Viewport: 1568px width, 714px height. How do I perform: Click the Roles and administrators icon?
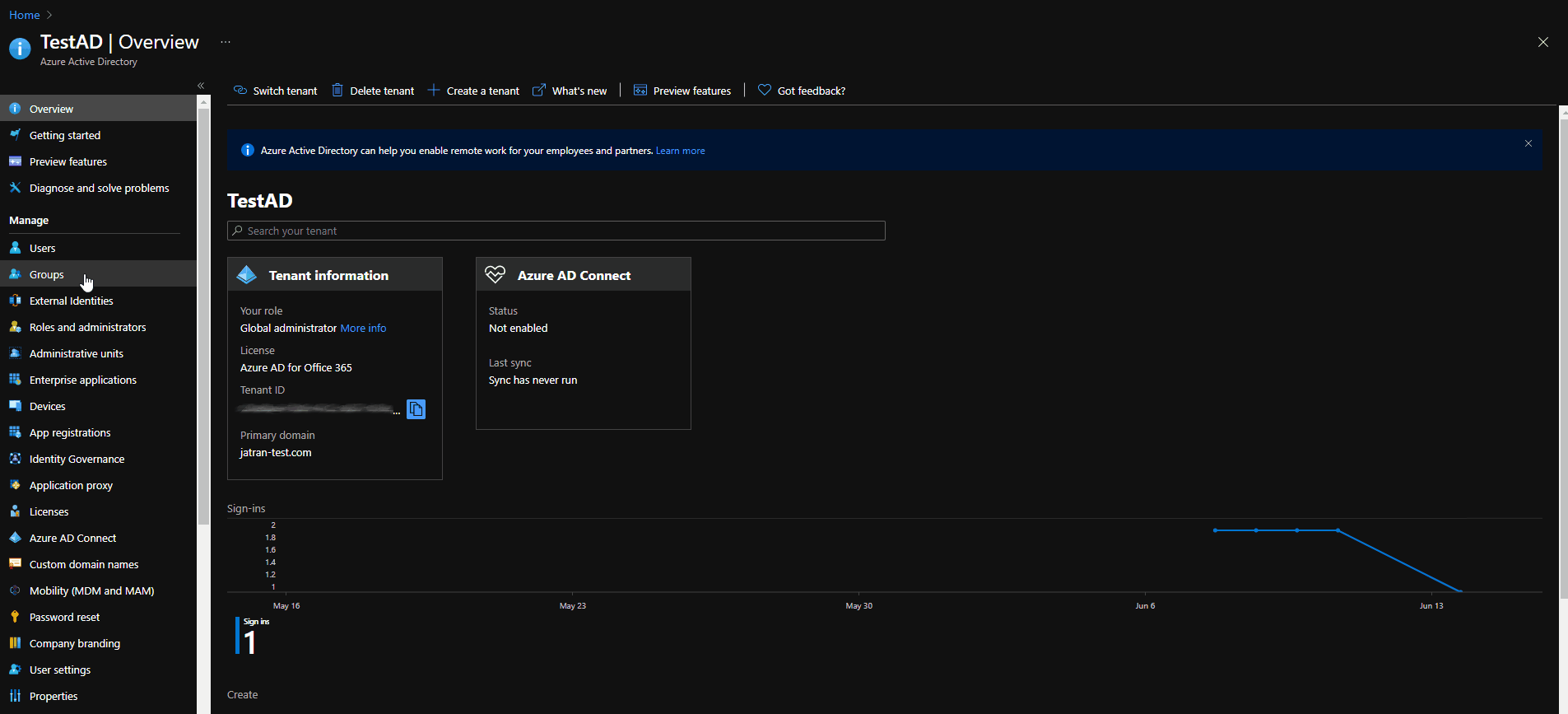click(x=15, y=327)
